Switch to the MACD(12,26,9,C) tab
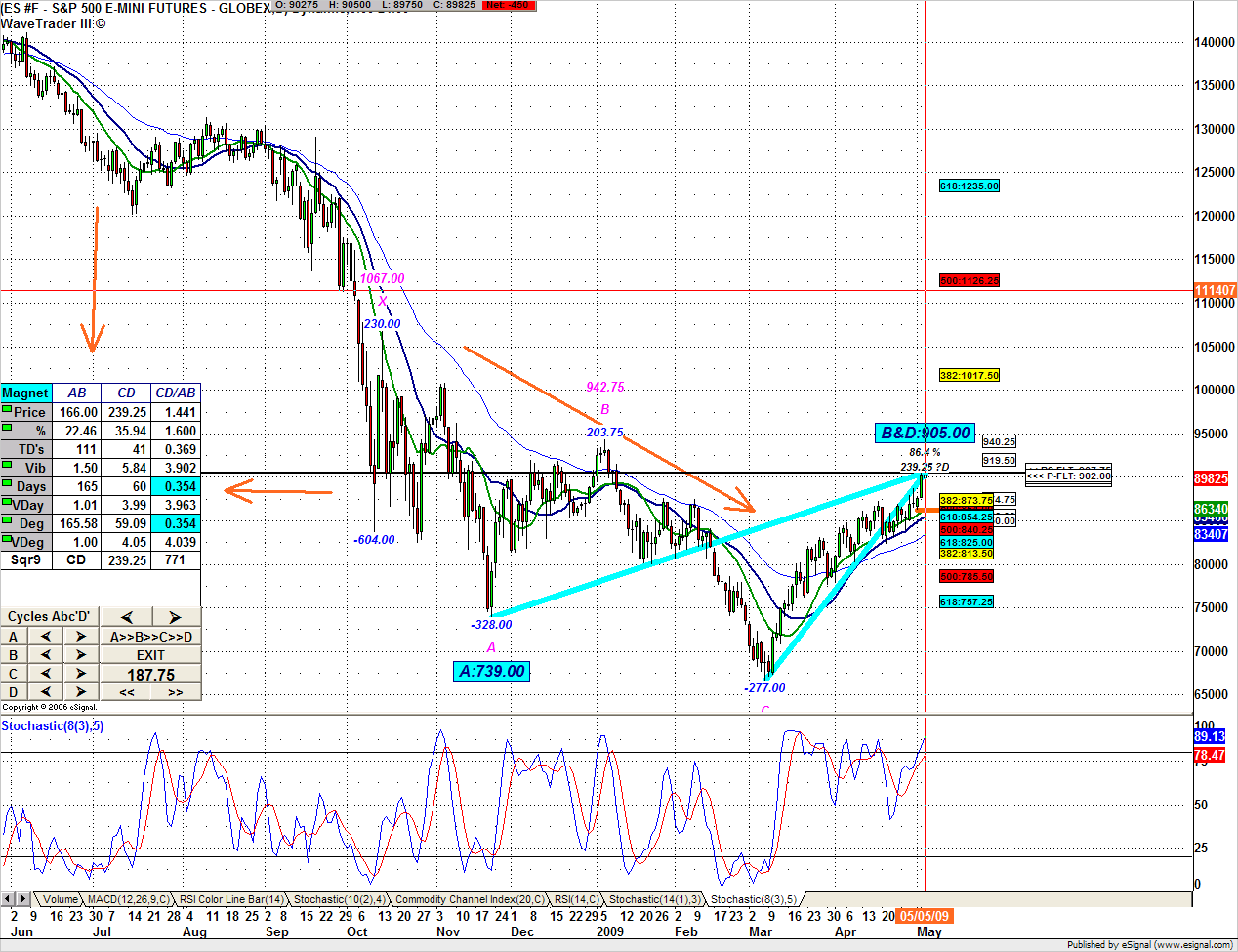This screenshot has width=1238, height=952. click(x=129, y=900)
